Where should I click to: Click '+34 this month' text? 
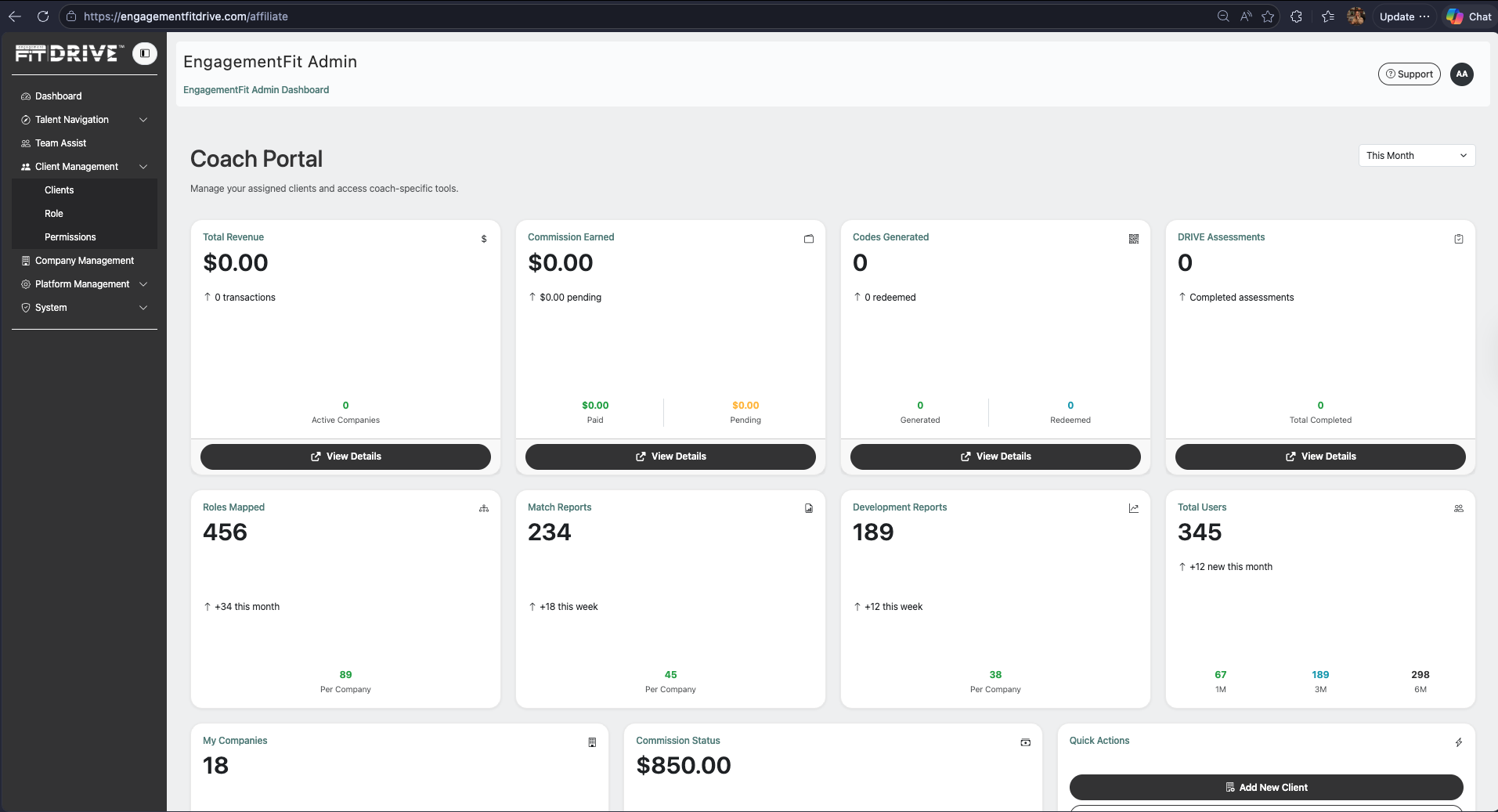click(247, 607)
